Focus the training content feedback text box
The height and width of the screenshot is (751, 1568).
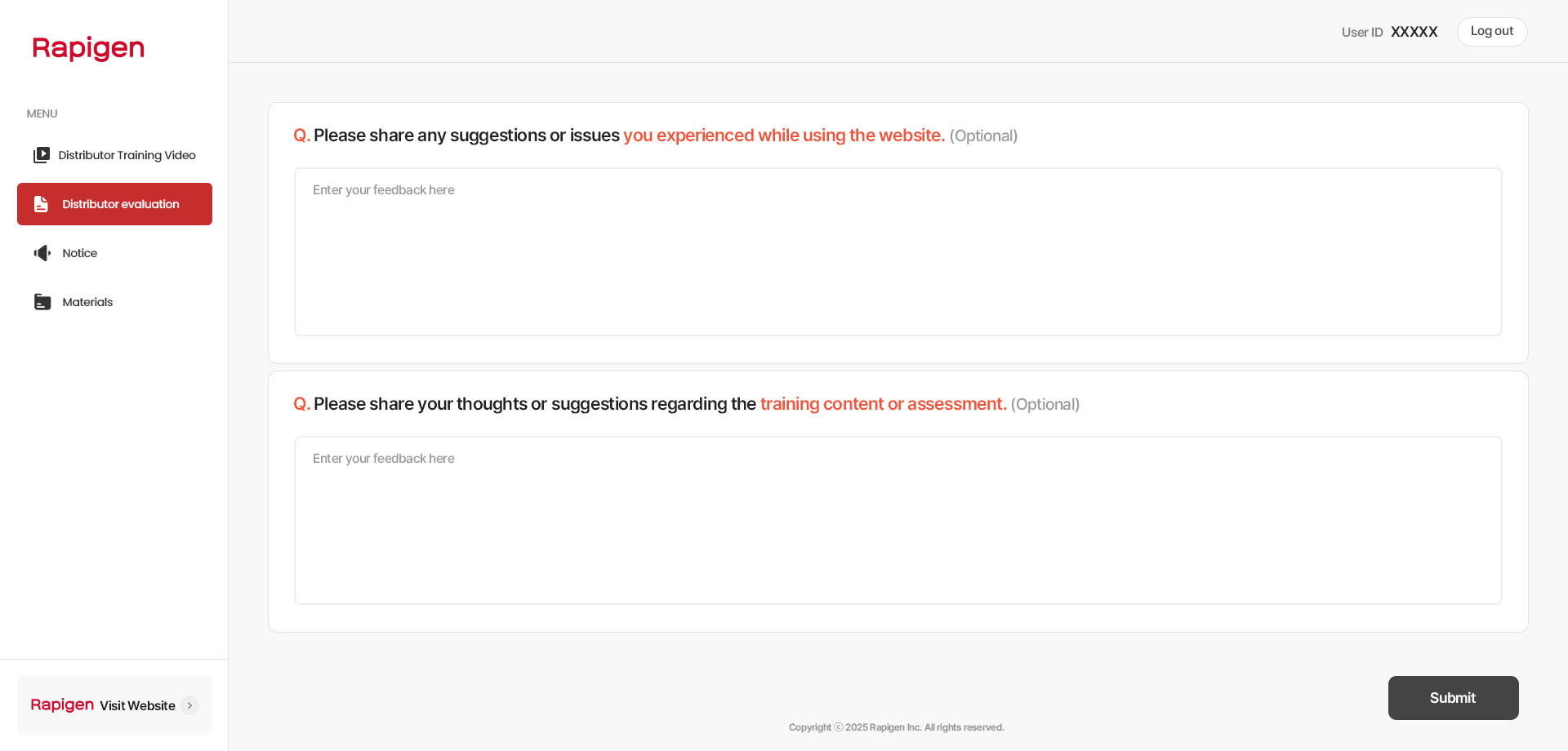(898, 520)
